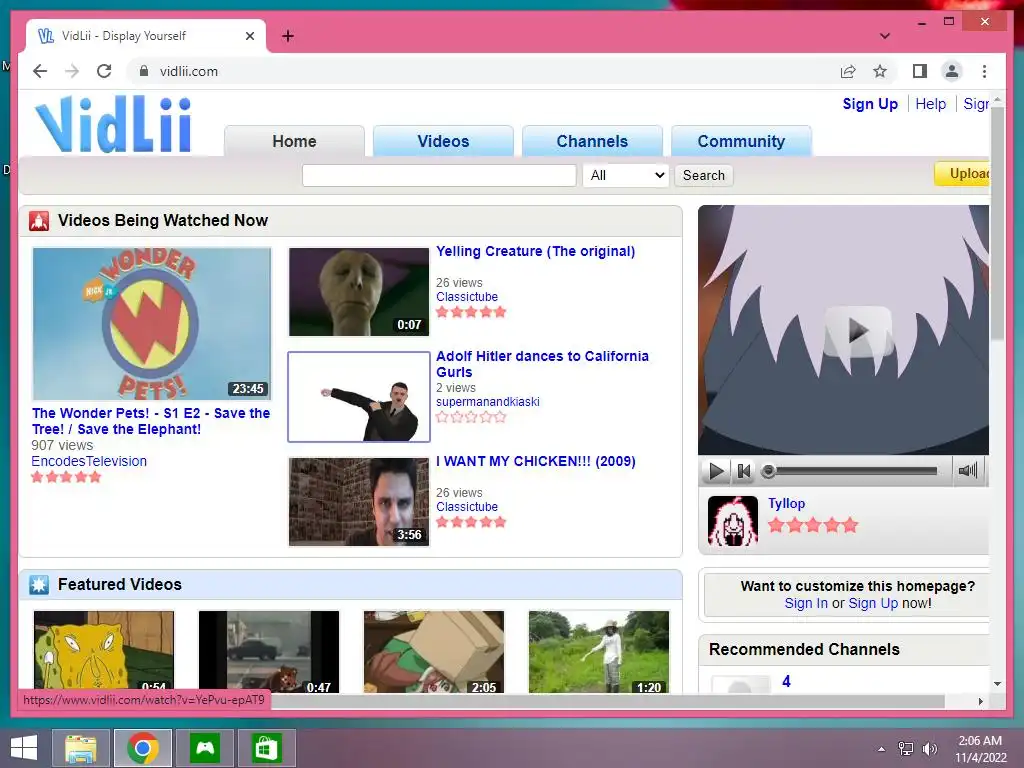Open the EncodesTelevision channel link

coord(89,461)
